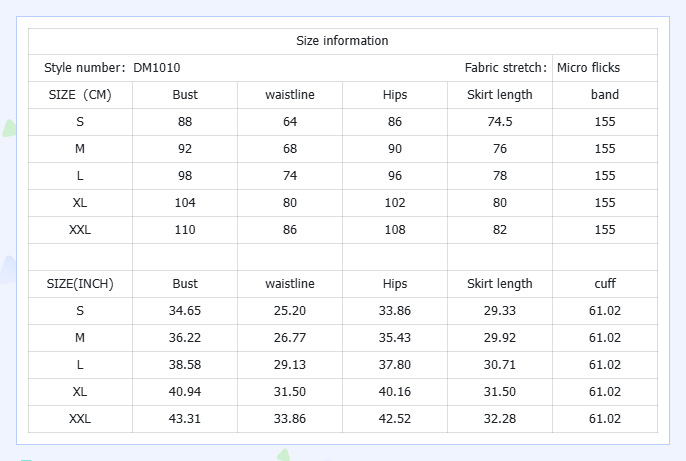Click the 40.94 inch bust value for XL

(x=185, y=392)
